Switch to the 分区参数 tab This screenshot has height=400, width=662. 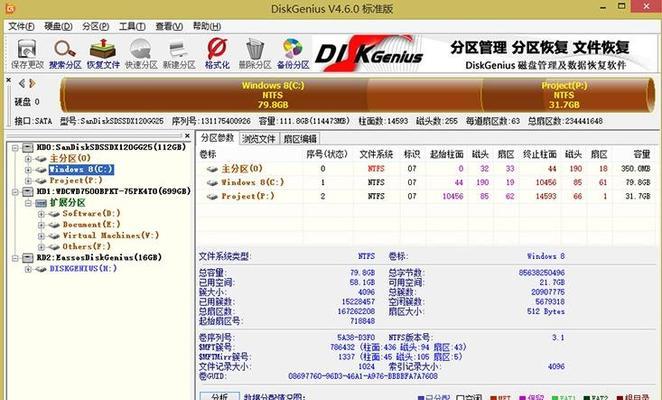[x=217, y=138]
